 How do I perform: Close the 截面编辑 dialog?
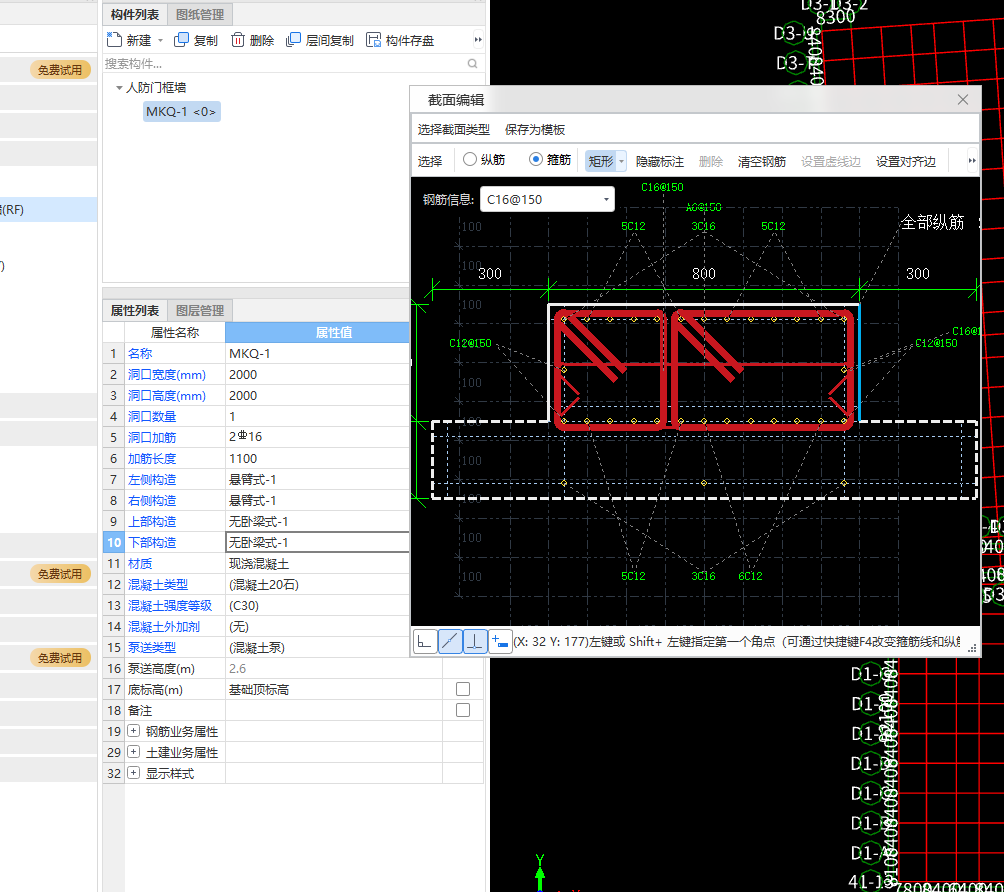(x=963, y=100)
